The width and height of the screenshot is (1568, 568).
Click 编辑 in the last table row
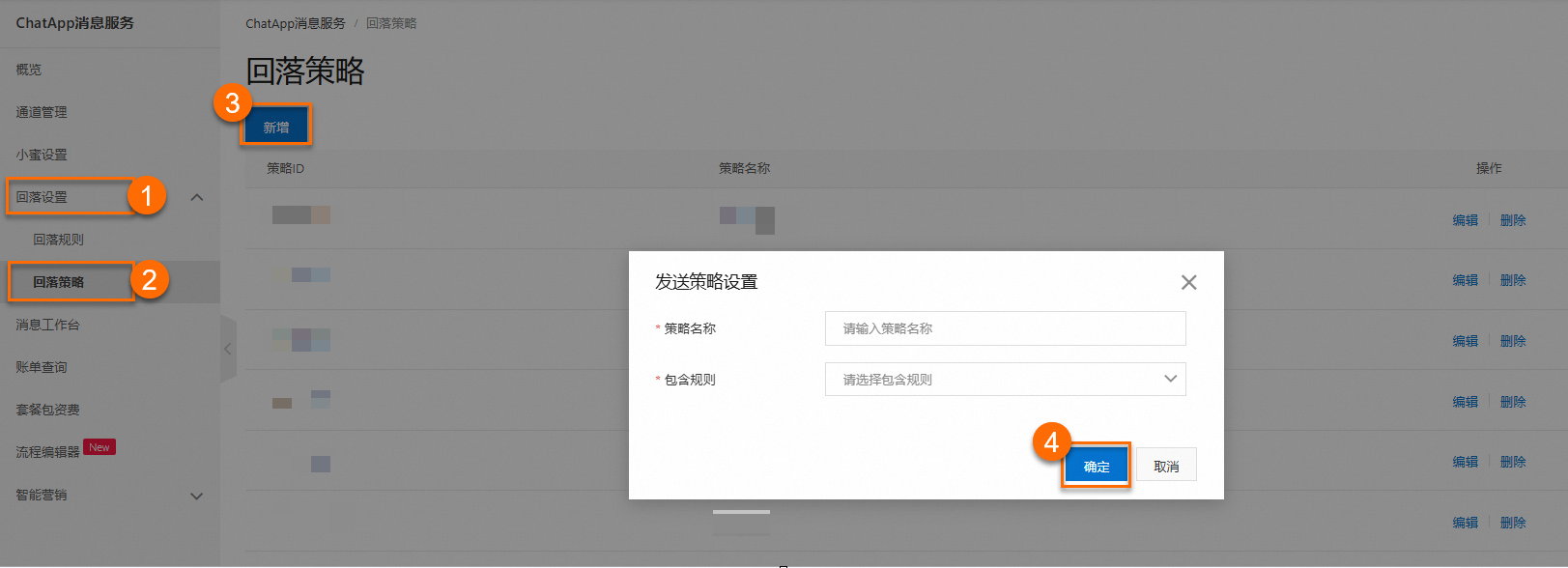point(1466,523)
